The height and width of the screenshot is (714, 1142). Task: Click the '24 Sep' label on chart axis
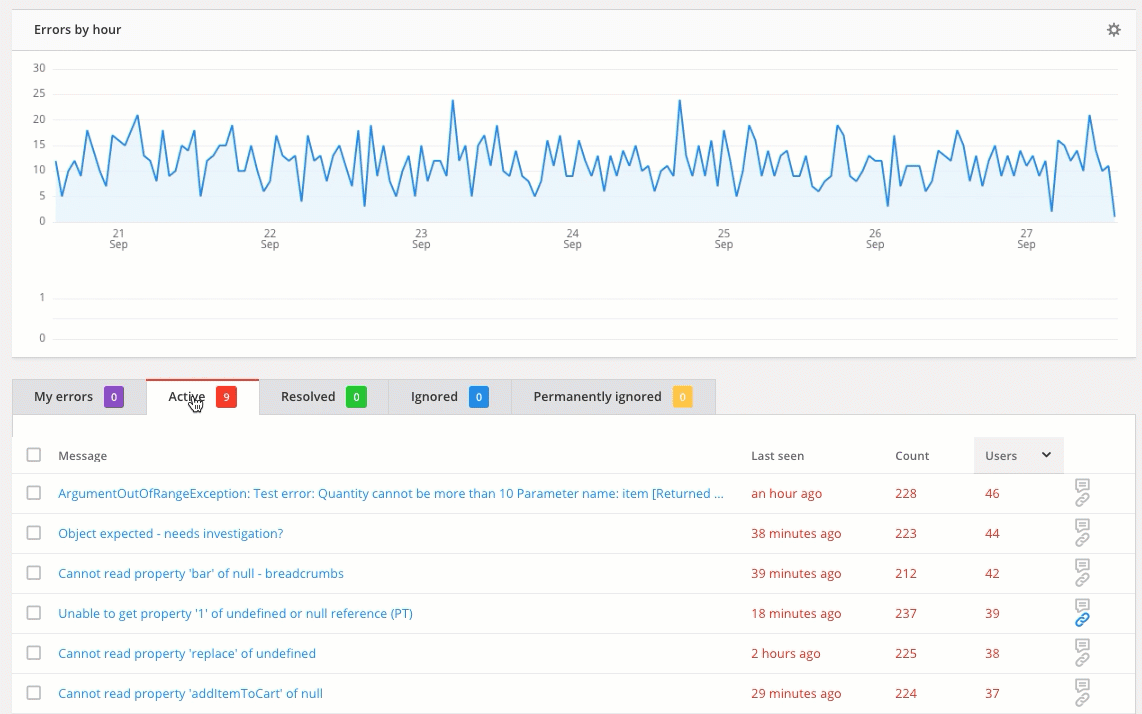[572, 238]
